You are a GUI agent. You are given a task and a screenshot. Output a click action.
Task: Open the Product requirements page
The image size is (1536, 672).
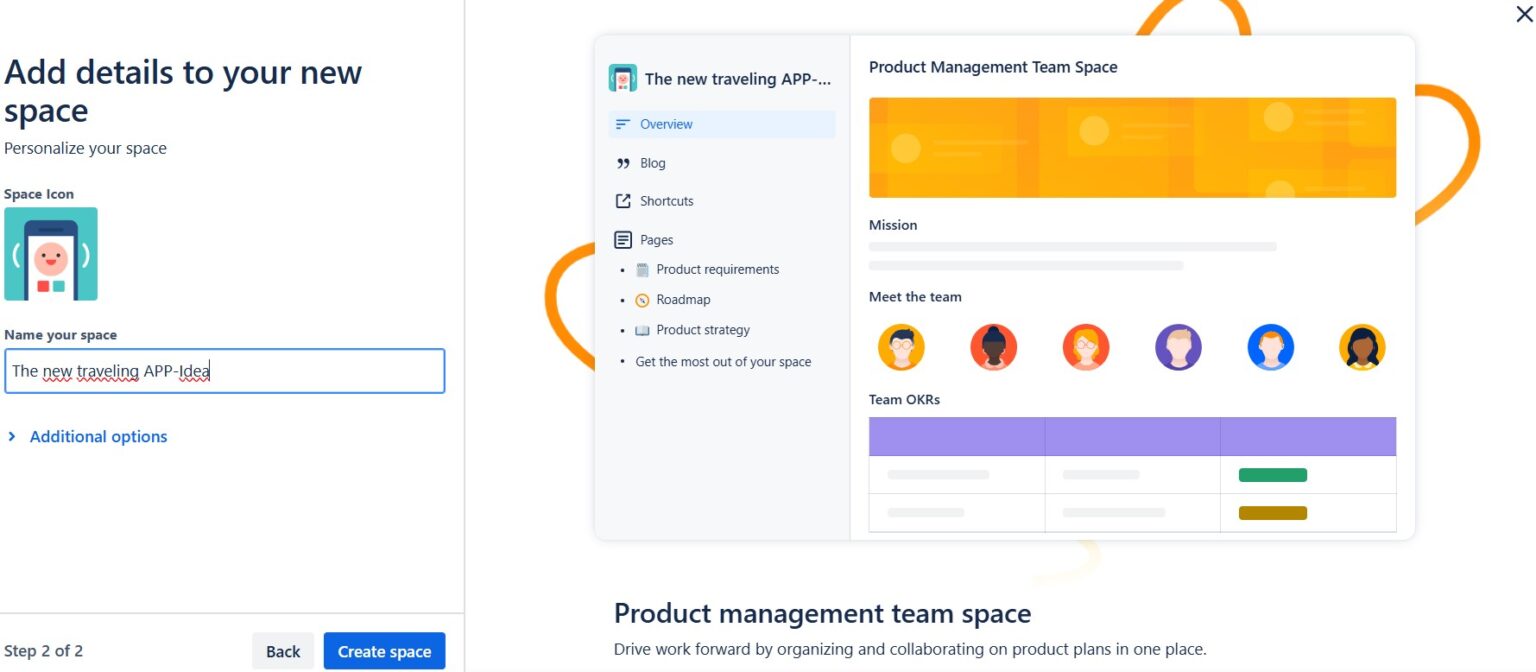click(x=717, y=270)
